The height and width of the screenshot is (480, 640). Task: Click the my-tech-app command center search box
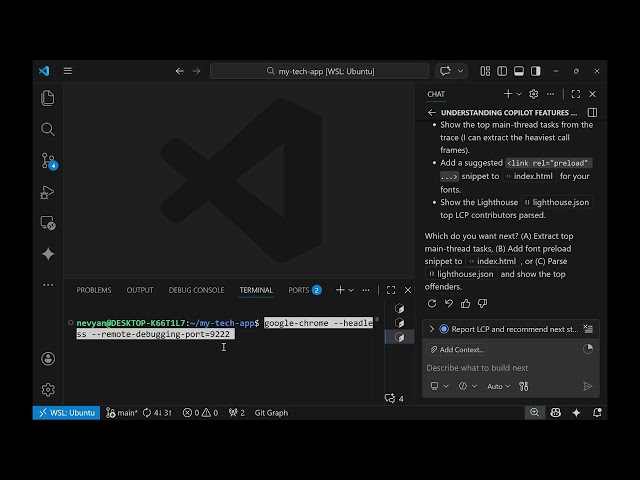point(320,71)
